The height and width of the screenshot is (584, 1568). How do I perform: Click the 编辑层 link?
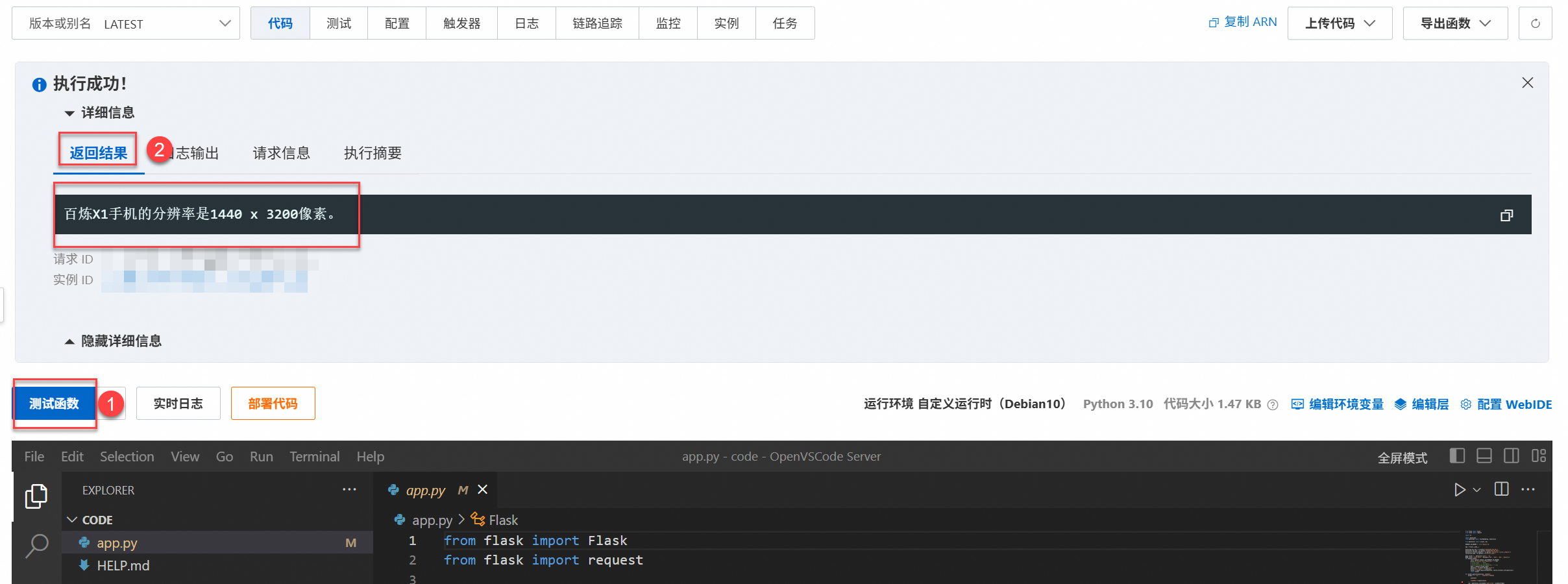point(1421,404)
